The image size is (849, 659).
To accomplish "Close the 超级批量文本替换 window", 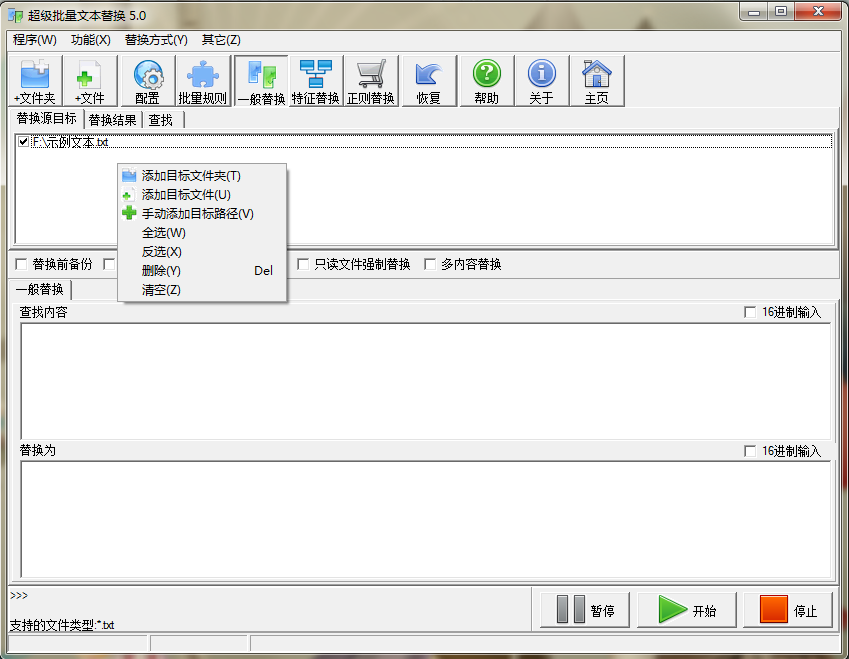I will click(x=819, y=11).
